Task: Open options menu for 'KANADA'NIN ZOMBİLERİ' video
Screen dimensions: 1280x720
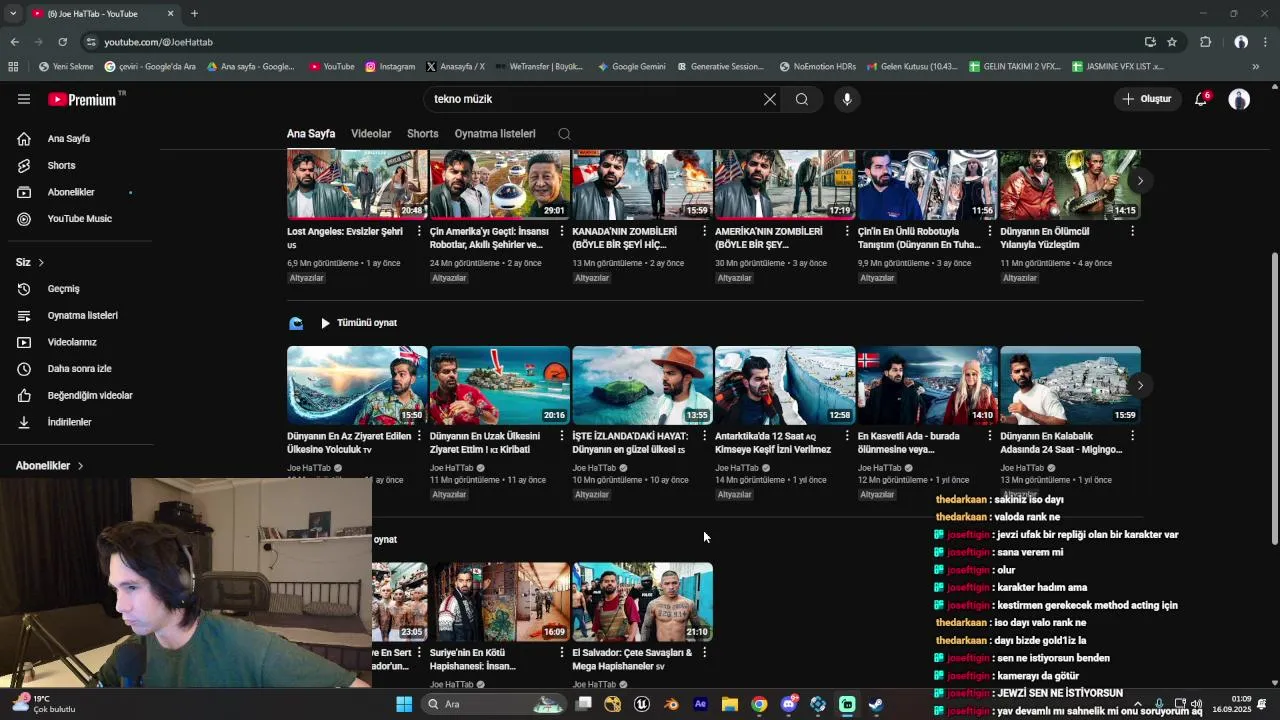Action: [704, 231]
